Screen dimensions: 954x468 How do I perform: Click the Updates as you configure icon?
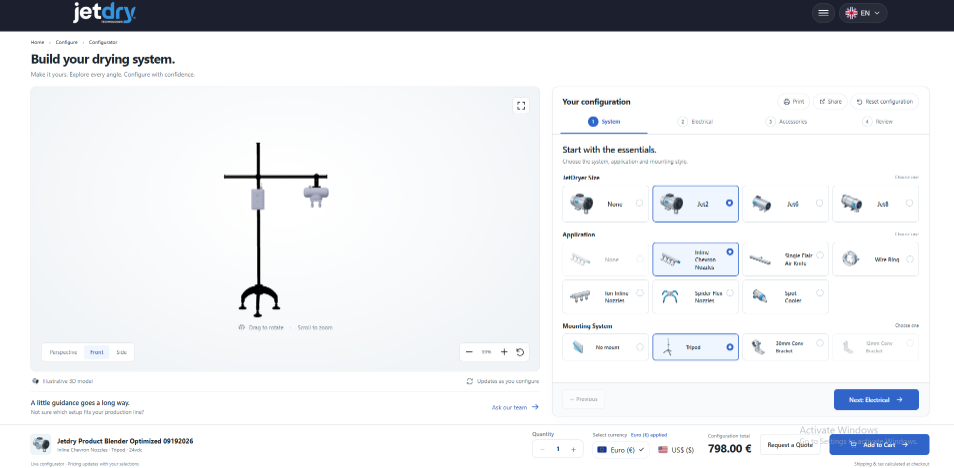coord(470,381)
